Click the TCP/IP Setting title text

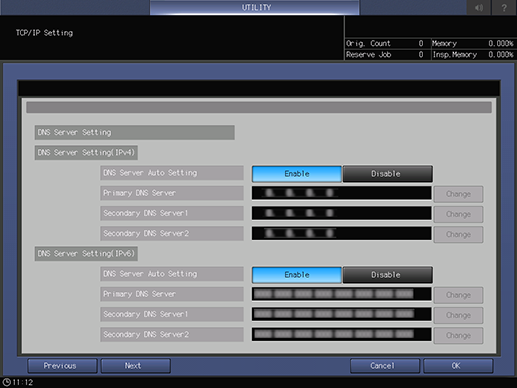click(44, 33)
